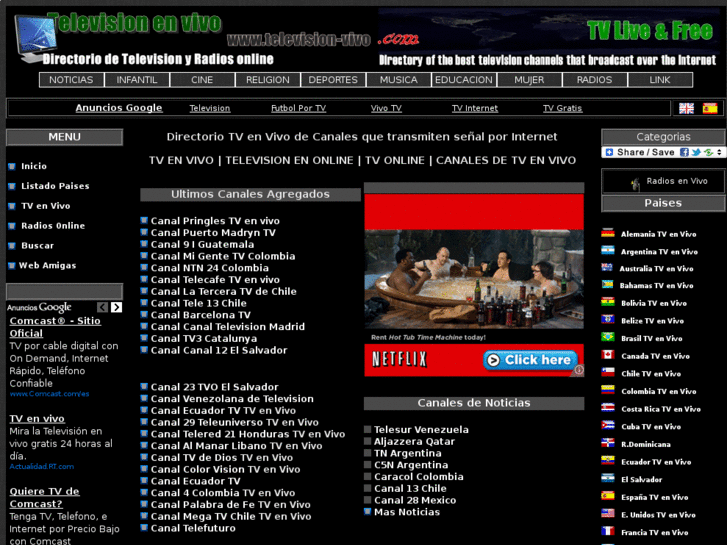
Task: Open the NOTICIAS menu tab
Action: point(71,80)
